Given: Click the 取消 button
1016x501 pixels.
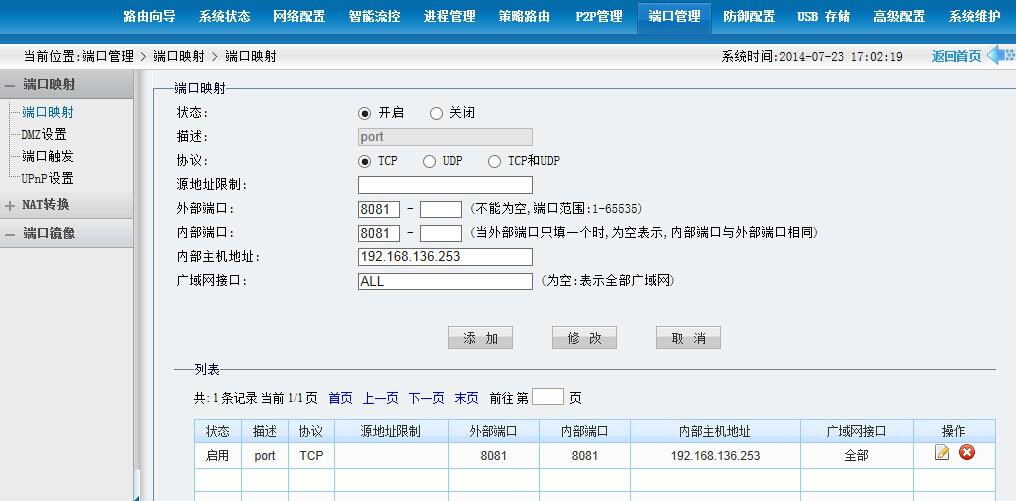Looking at the screenshot, I should [x=688, y=338].
